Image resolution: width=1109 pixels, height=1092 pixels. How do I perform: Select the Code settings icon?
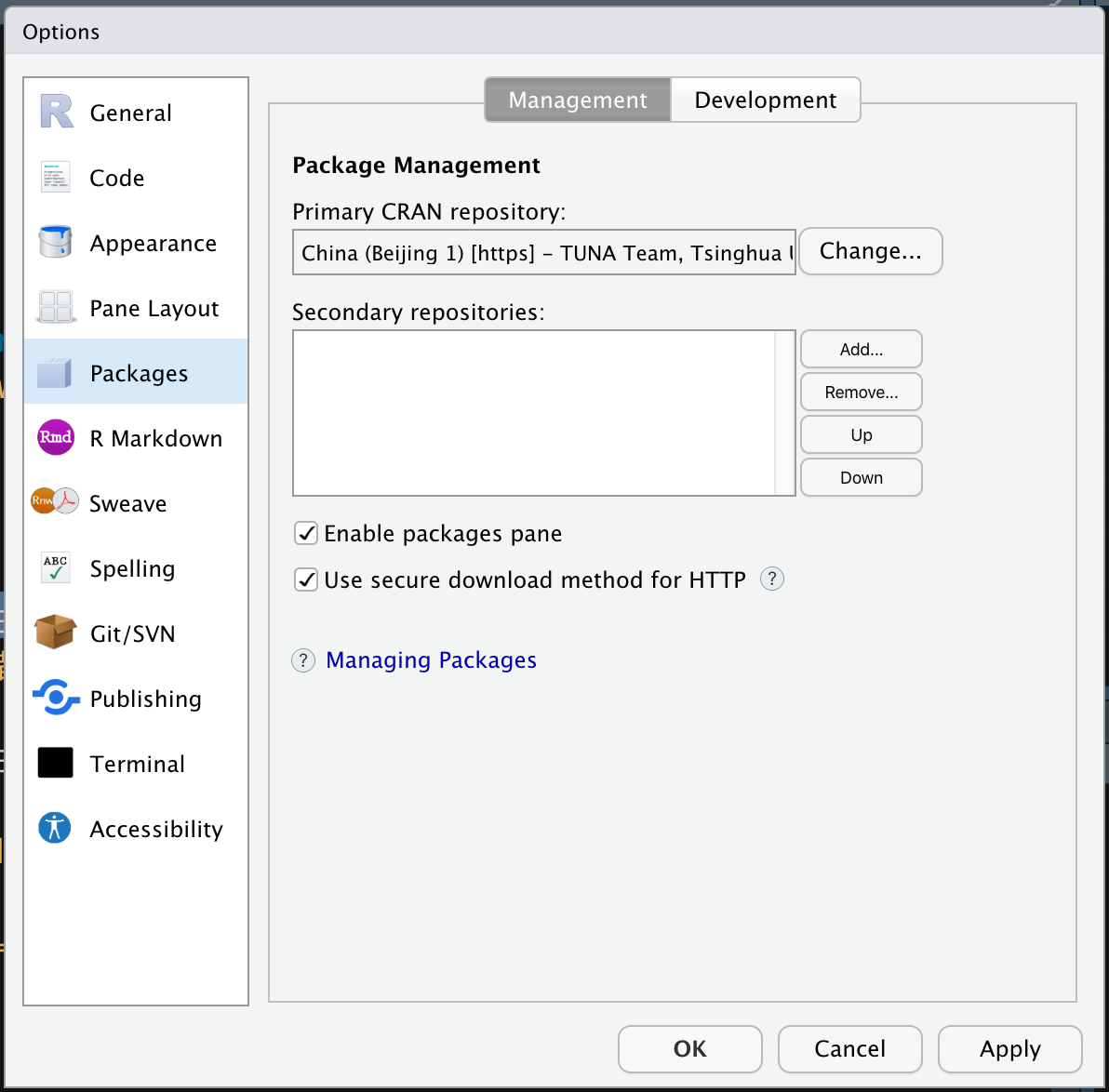tap(55, 177)
